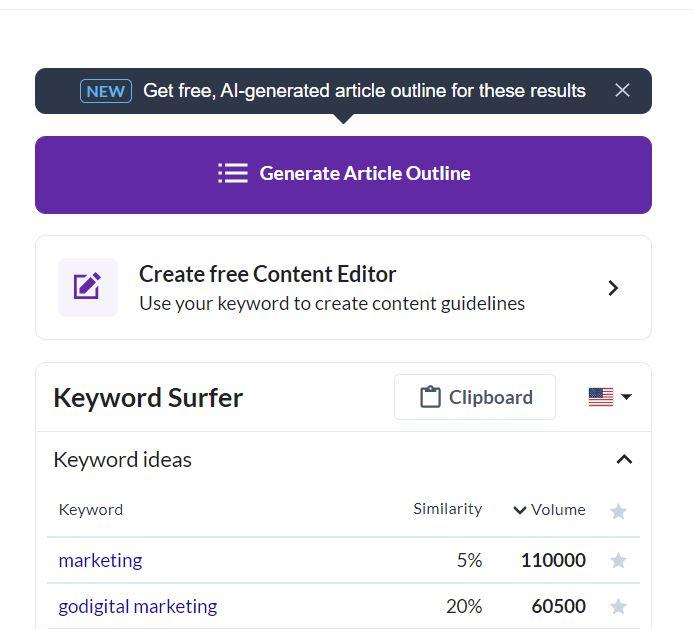Click the NEW badge in tooltip

[106, 91]
